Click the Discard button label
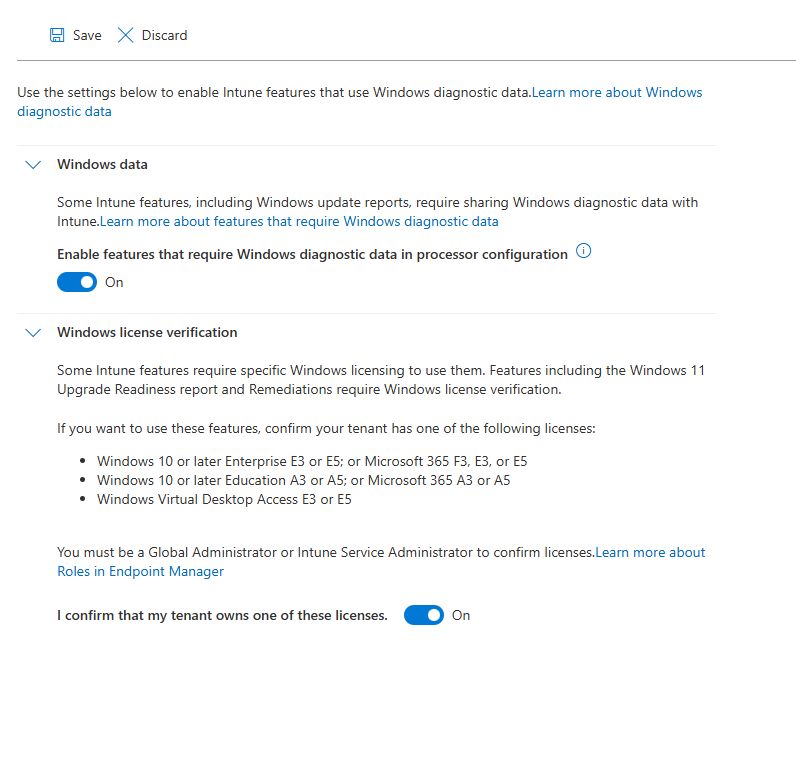Viewport: 796px width, 766px height. [x=164, y=35]
